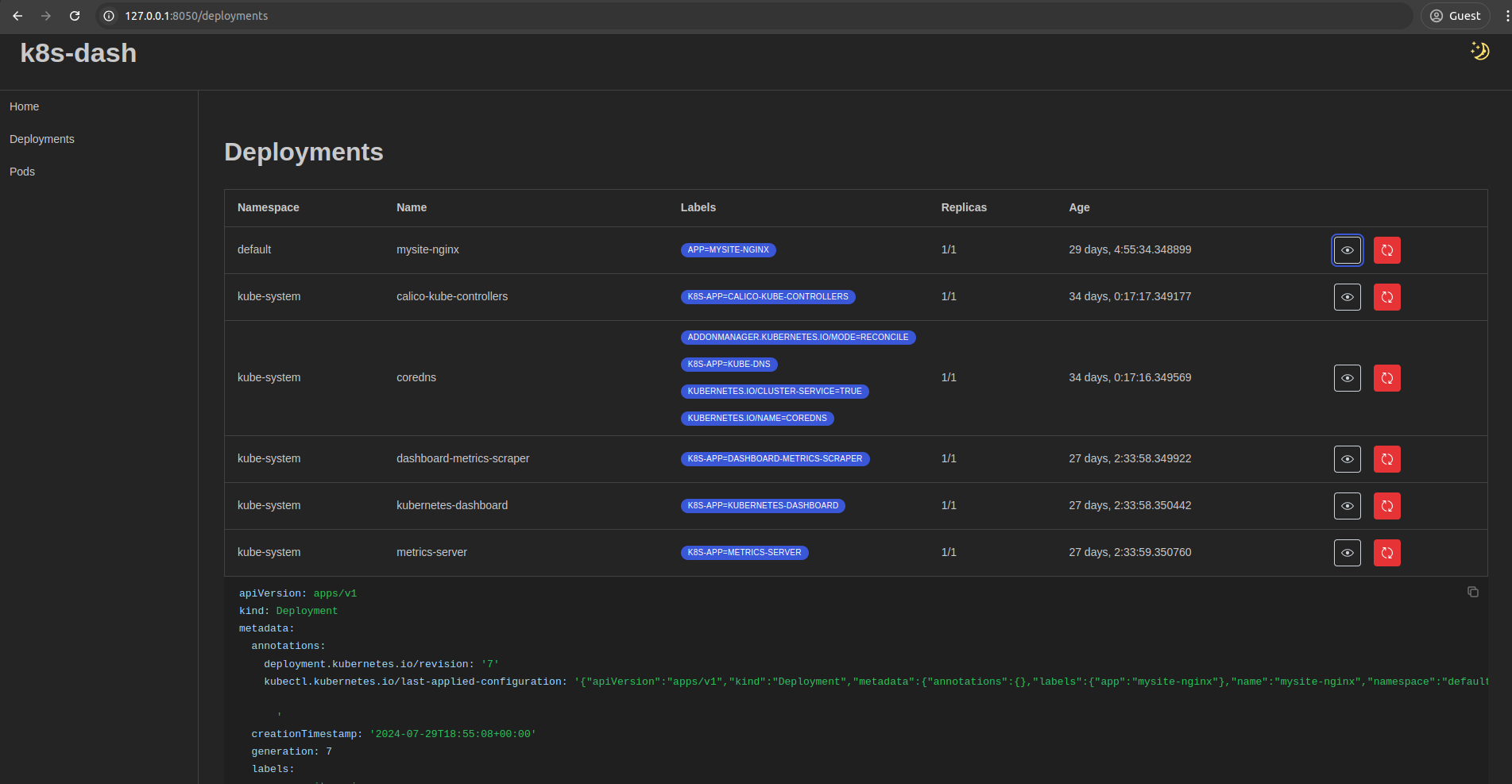
Task: Click the APP=MYSITE-NGINX label badge
Action: click(x=728, y=249)
